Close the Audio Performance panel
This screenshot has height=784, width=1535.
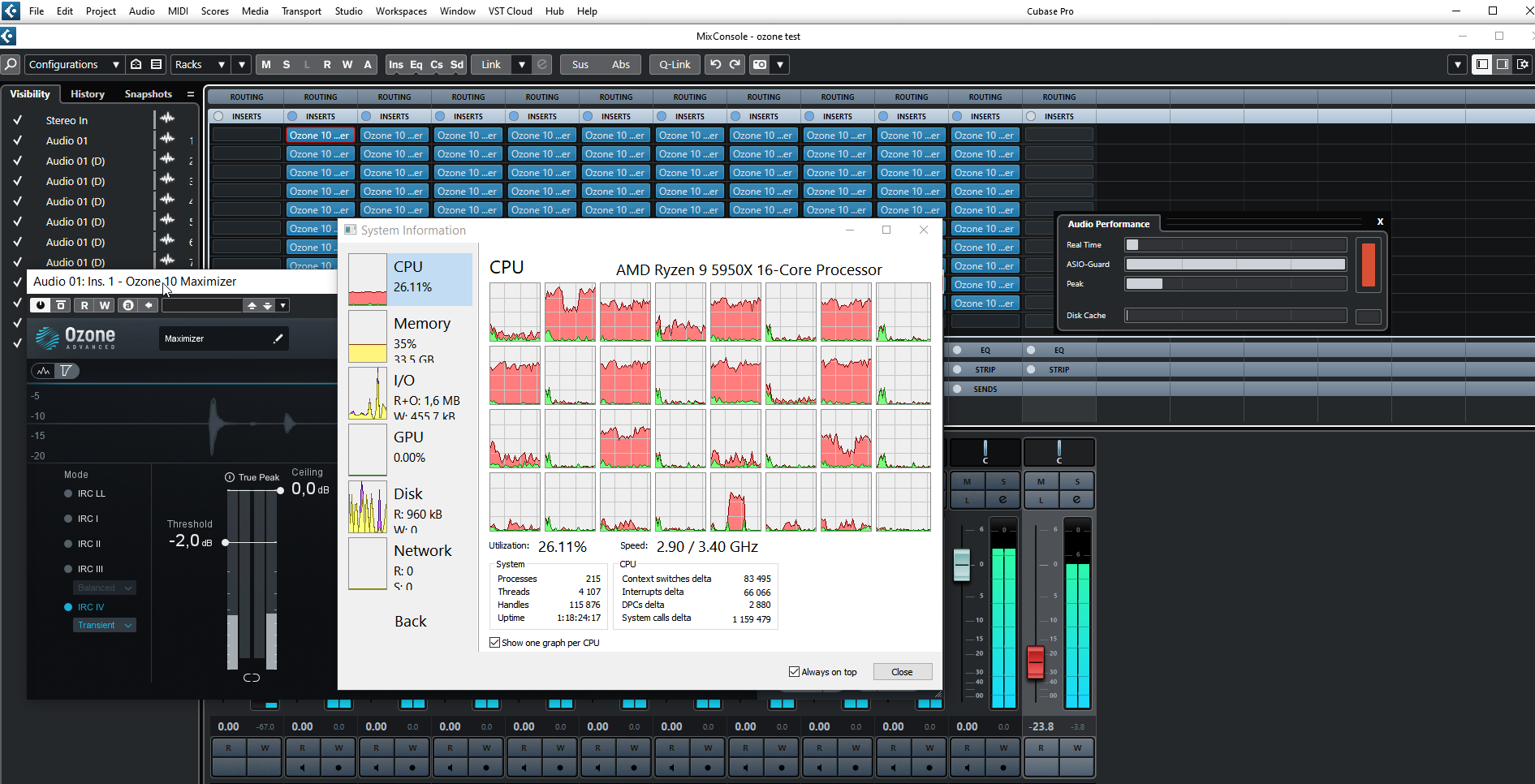coord(1380,222)
